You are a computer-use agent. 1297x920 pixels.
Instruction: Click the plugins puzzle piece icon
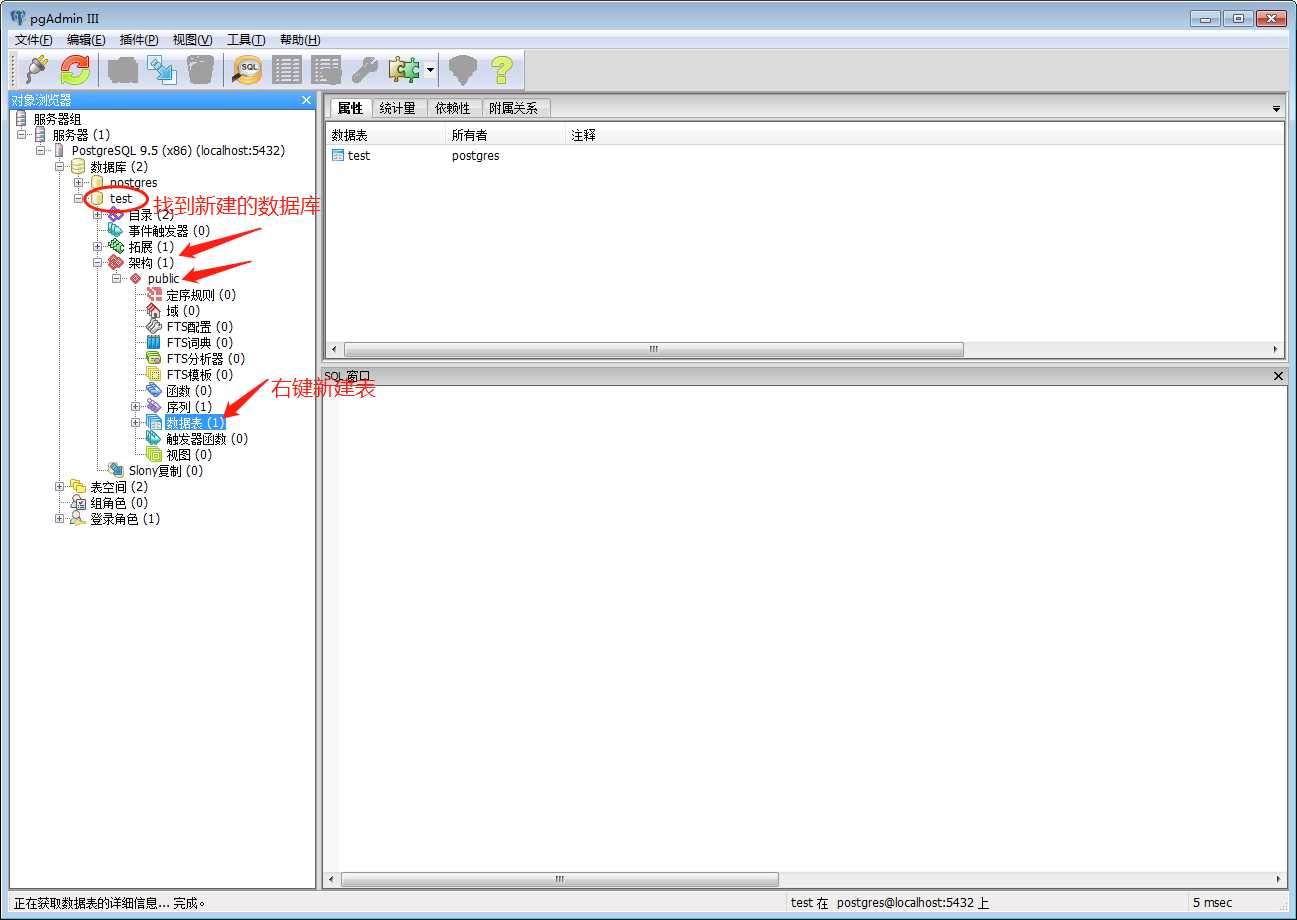(x=404, y=69)
